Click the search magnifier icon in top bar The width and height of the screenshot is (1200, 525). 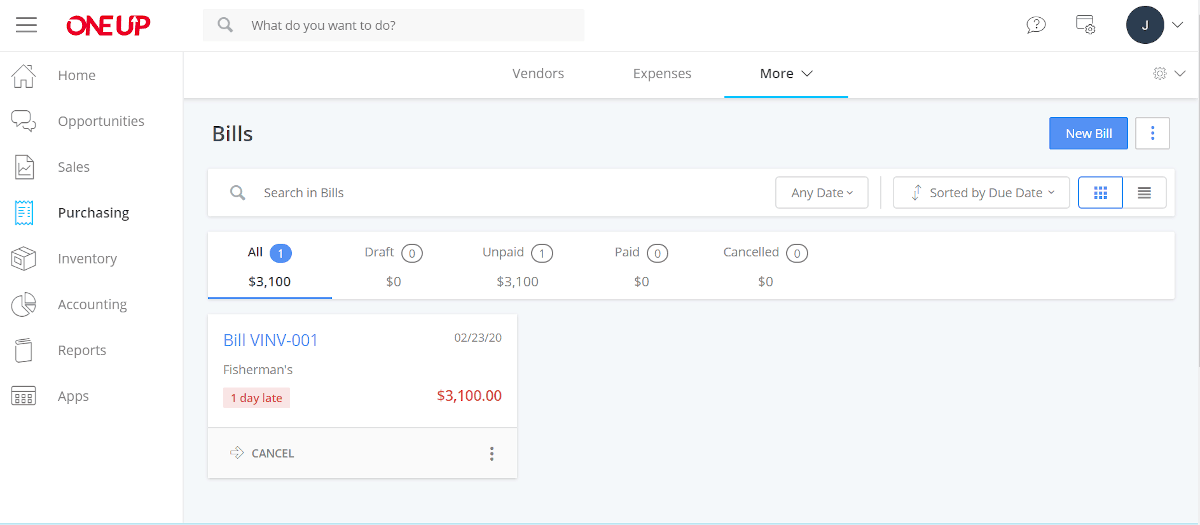tap(226, 25)
